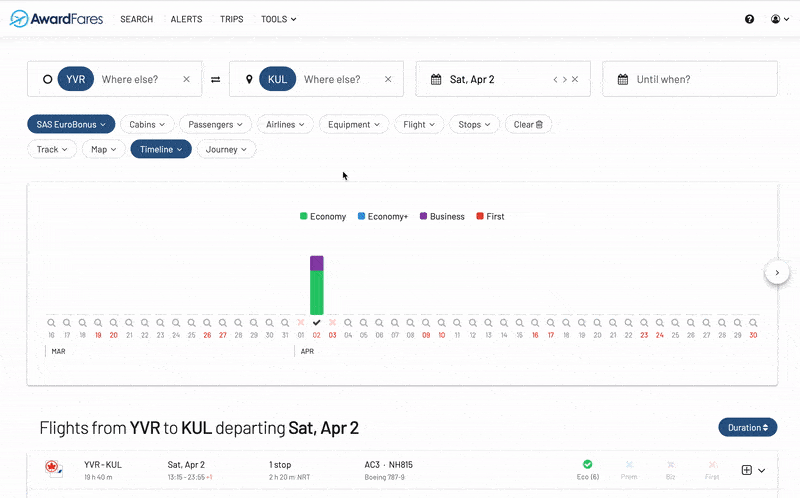Go to TRIPS in top navigation

(x=232, y=19)
